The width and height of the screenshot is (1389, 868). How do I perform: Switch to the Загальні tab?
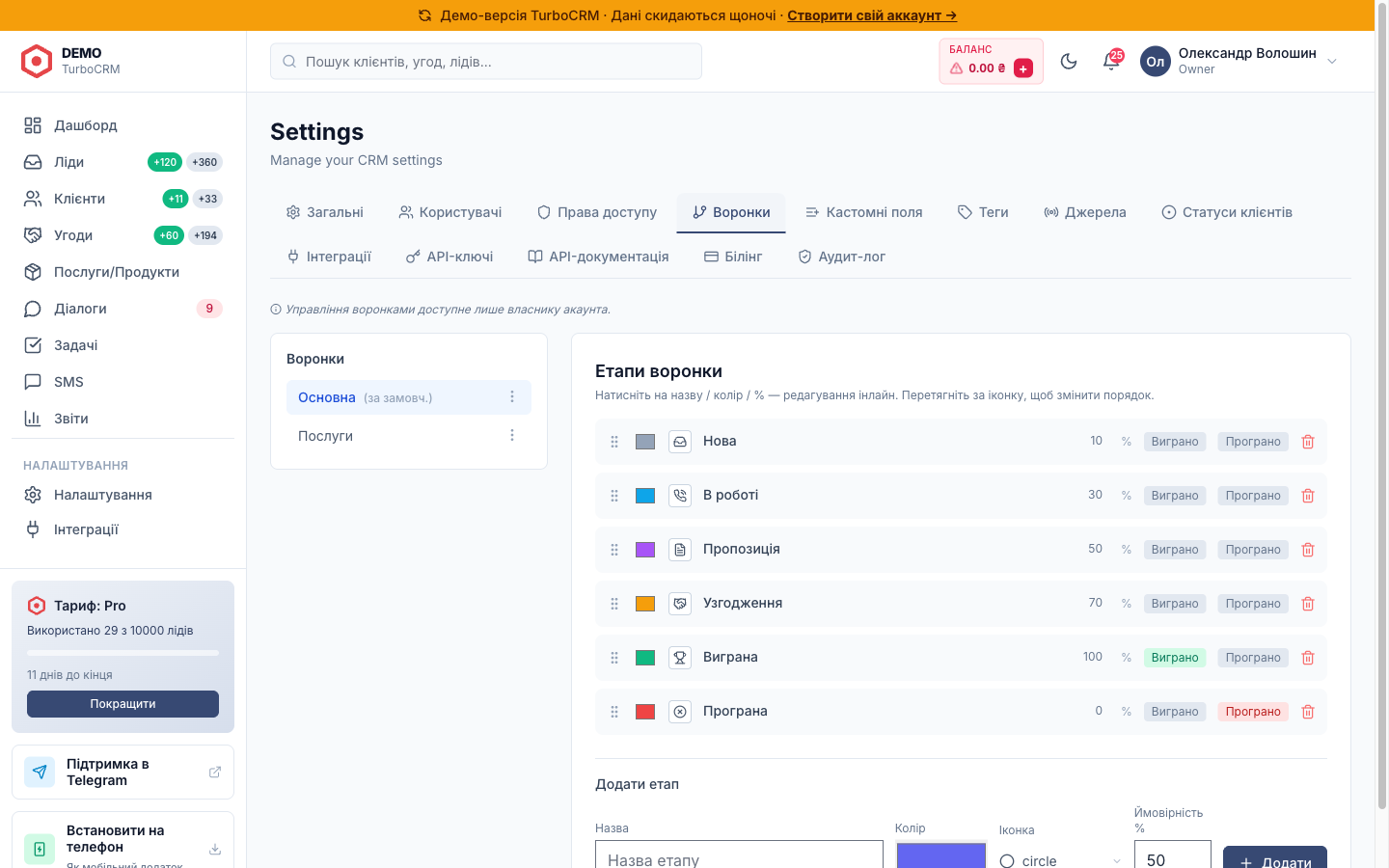point(325,212)
